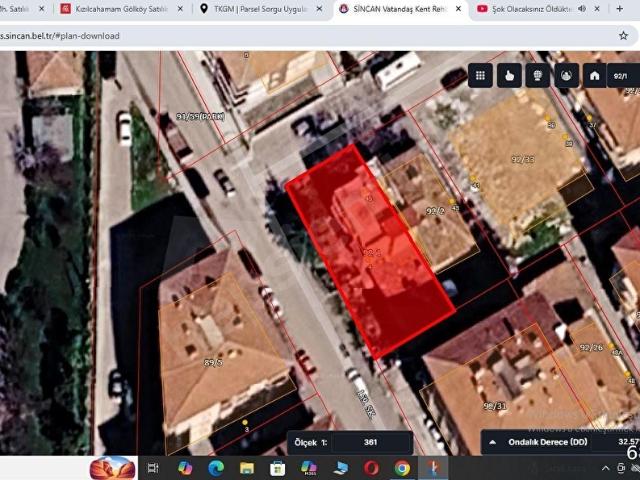Image resolution: width=640 pixels, height=480 pixels.
Task: Open the grid menu icon on map toolbar
Action: (x=480, y=76)
